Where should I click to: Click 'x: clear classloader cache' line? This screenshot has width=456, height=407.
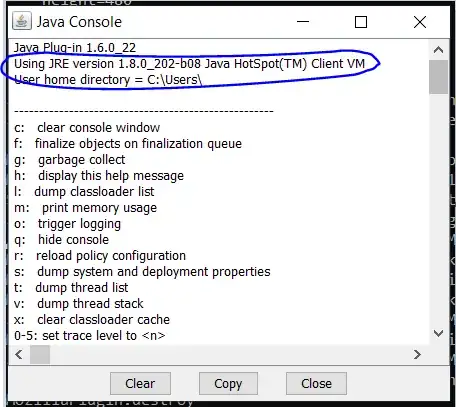pyautogui.click(x=92, y=320)
